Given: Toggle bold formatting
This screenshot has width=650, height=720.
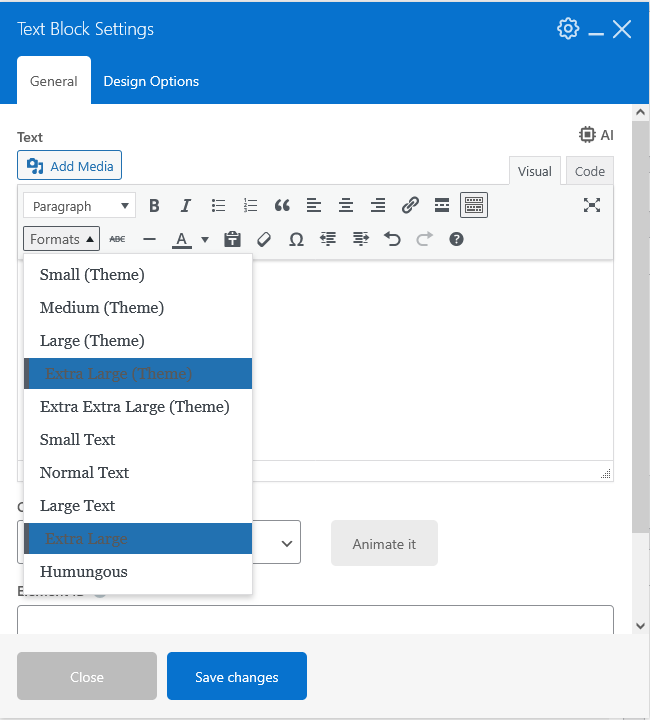Looking at the screenshot, I should tap(154, 205).
